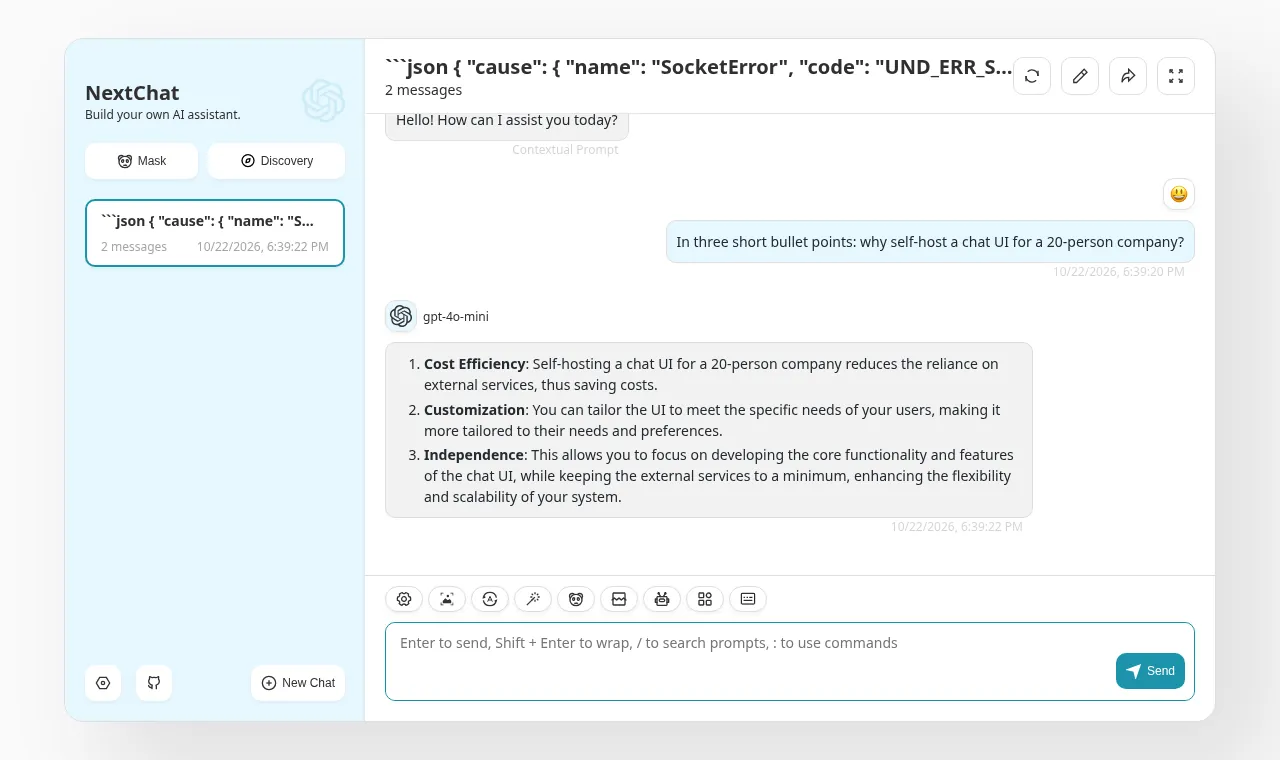This screenshot has width=1280, height=760.
Task: Focus the message input text box
Action: pos(790,661)
